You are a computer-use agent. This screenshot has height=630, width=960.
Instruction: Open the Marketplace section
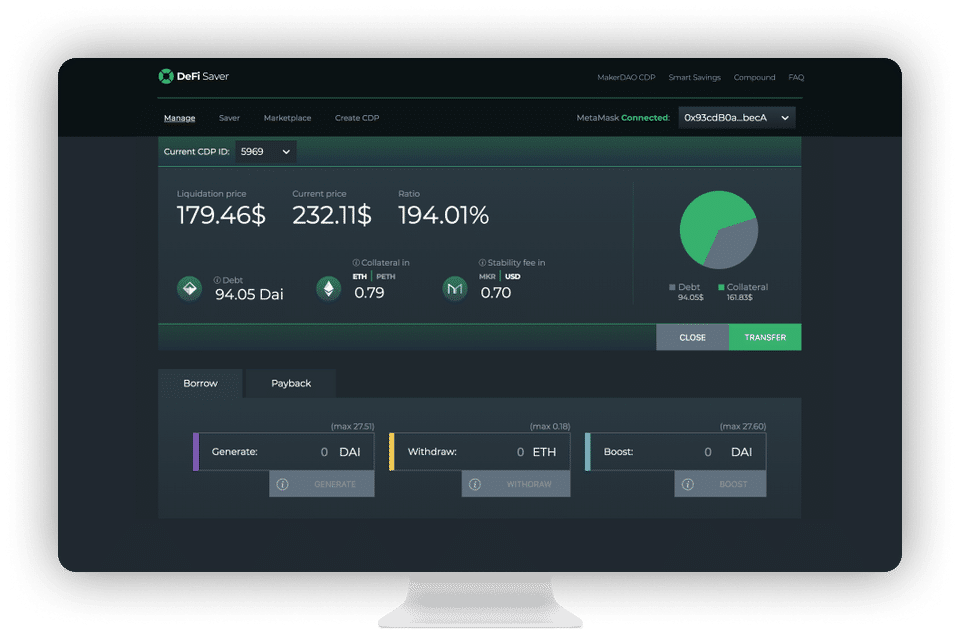point(287,118)
